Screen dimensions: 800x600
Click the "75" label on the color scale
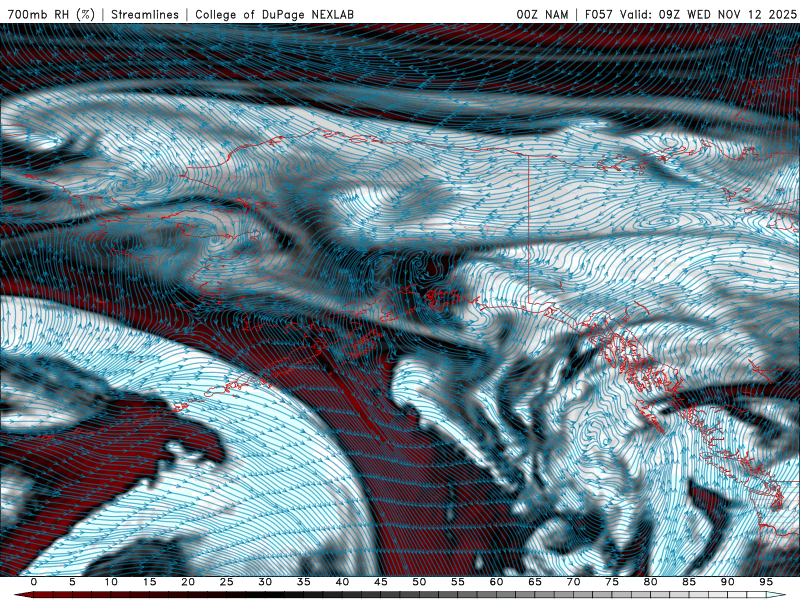(612, 582)
